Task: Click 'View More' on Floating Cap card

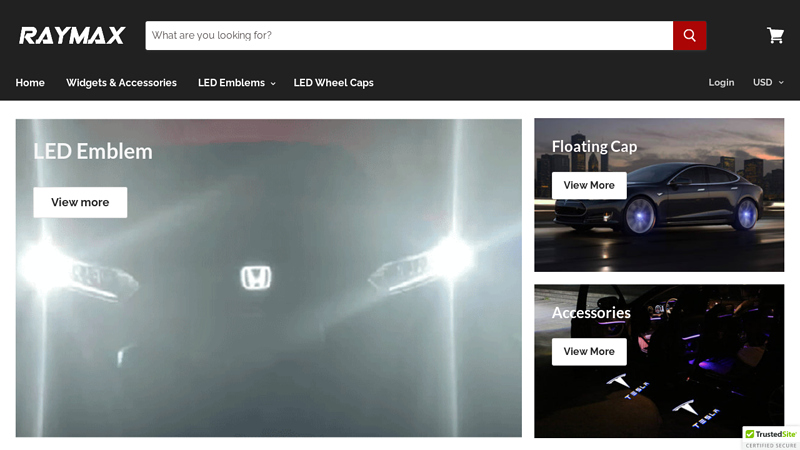Action: 589,185
